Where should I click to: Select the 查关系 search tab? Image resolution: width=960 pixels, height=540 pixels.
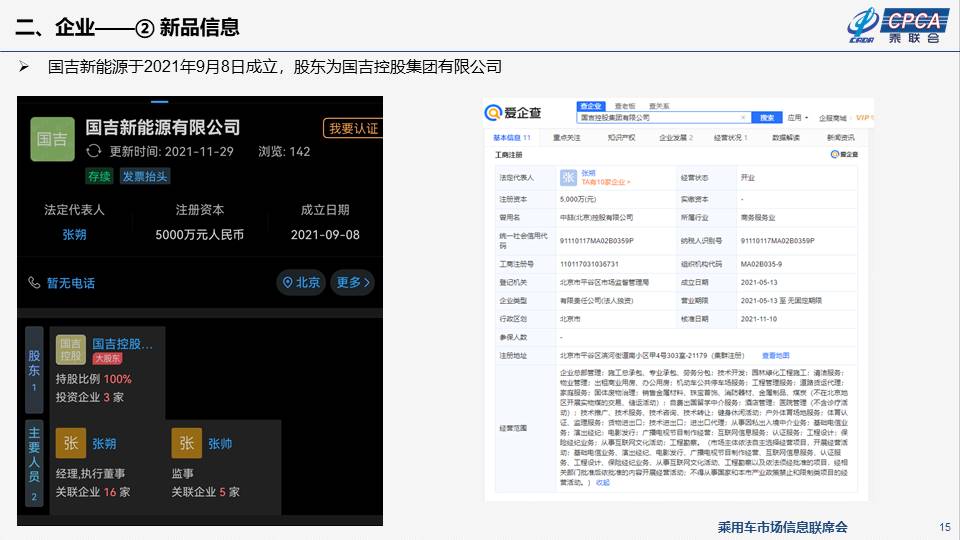(x=659, y=106)
